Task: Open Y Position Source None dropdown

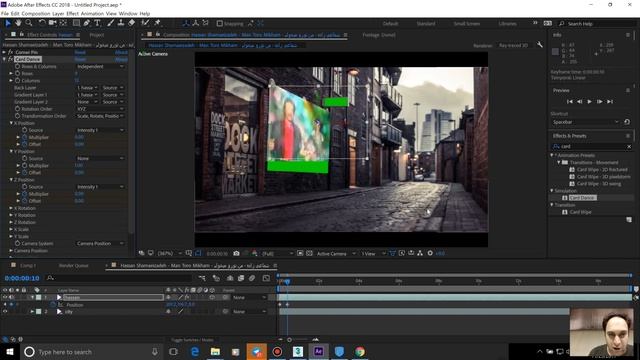Action: 100,158
